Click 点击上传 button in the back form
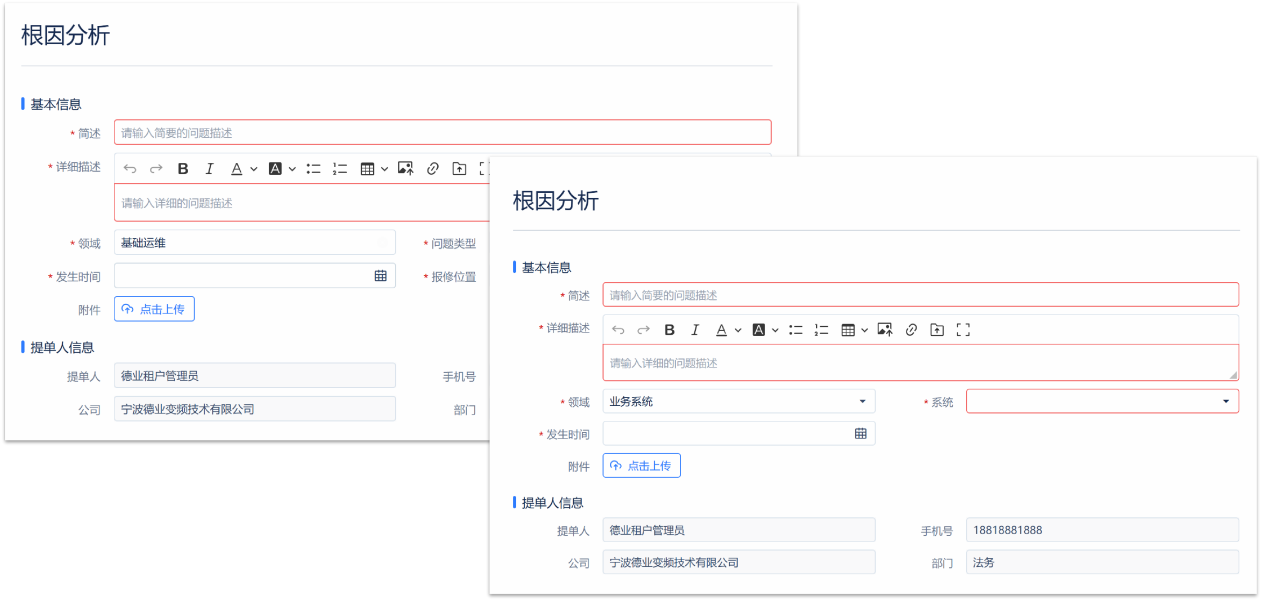 pyautogui.click(x=154, y=309)
